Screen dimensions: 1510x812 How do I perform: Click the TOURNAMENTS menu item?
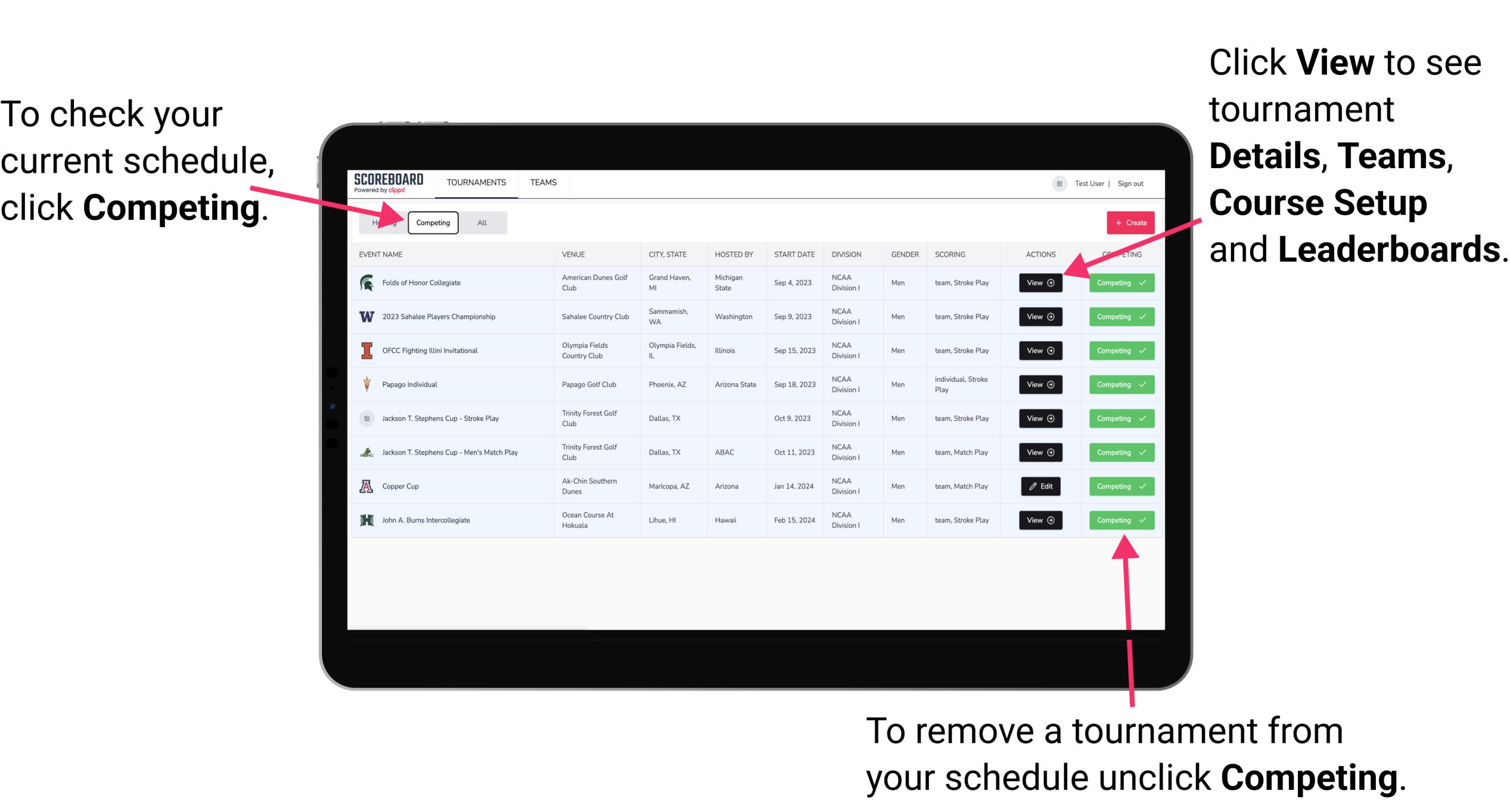coord(477,182)
